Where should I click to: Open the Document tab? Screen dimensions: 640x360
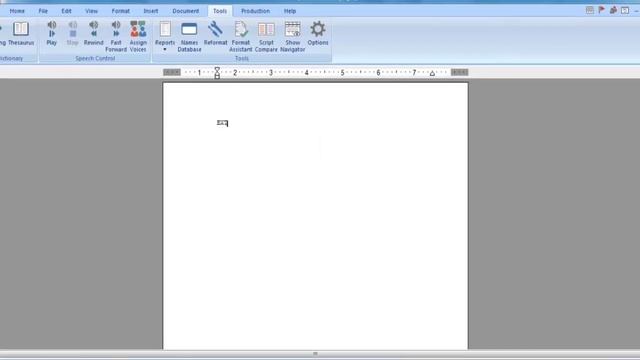(x=186, y=11)
